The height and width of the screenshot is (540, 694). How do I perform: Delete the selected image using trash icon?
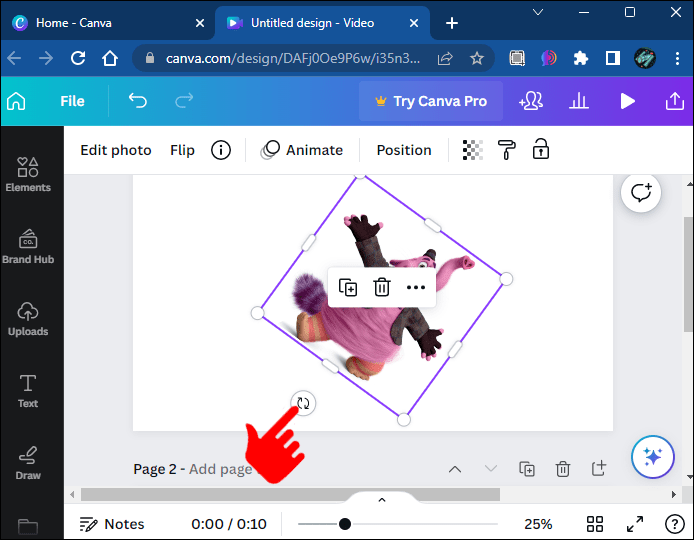(x=382, y=287)
